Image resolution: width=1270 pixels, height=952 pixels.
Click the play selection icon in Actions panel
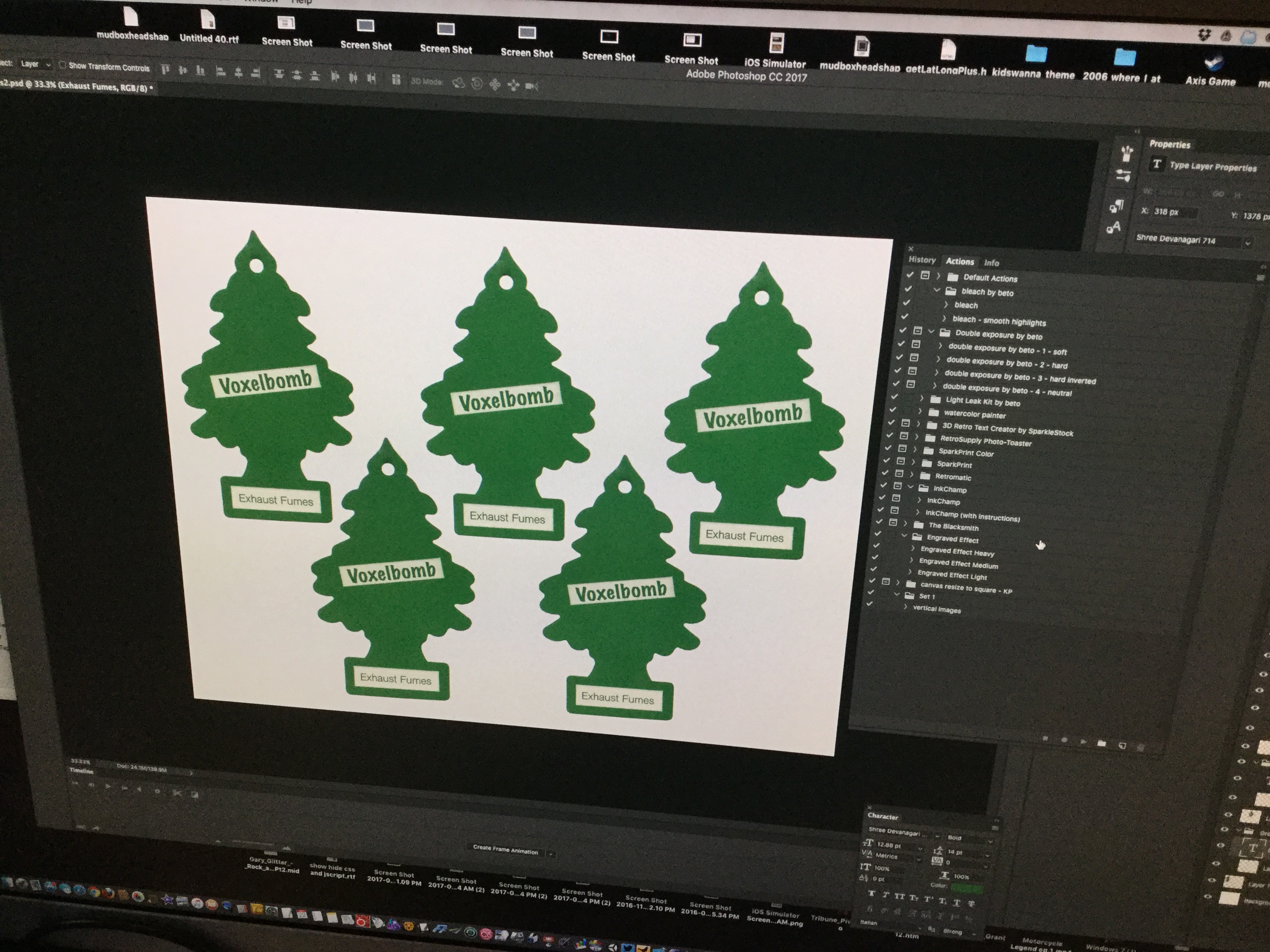1083,742
